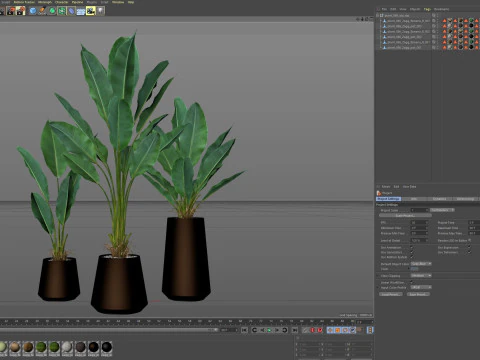
Task: Go to previous keyframe button
Action: 254,330
